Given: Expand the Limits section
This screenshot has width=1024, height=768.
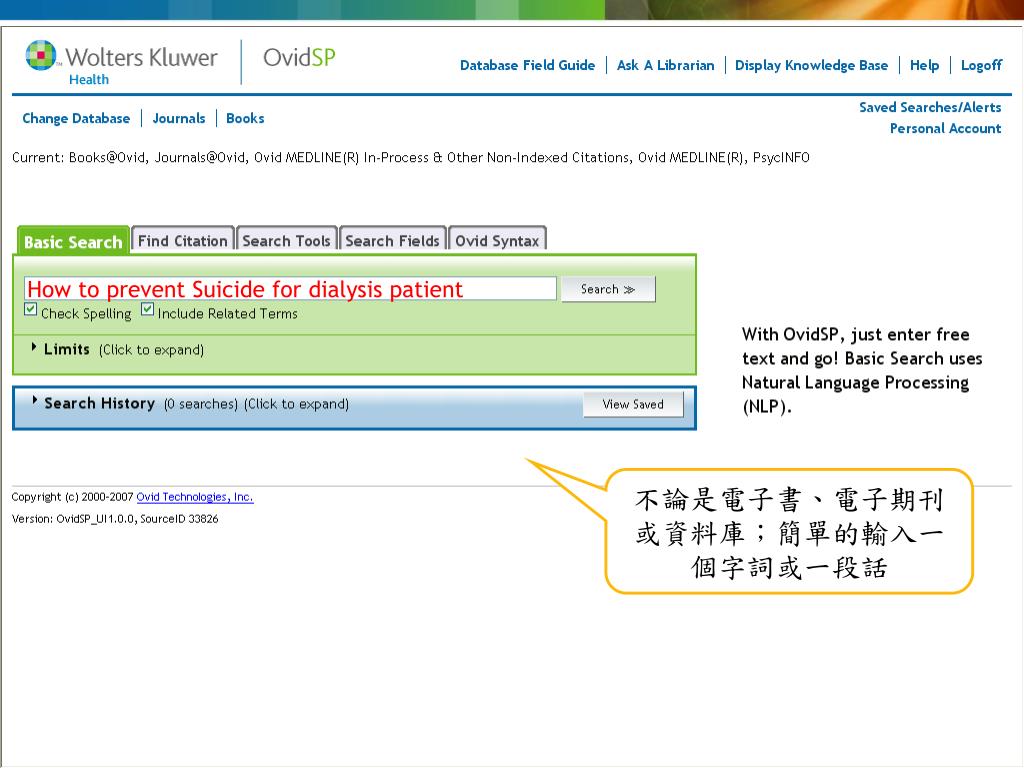Looking at the screenshot, I should [118, 349].
